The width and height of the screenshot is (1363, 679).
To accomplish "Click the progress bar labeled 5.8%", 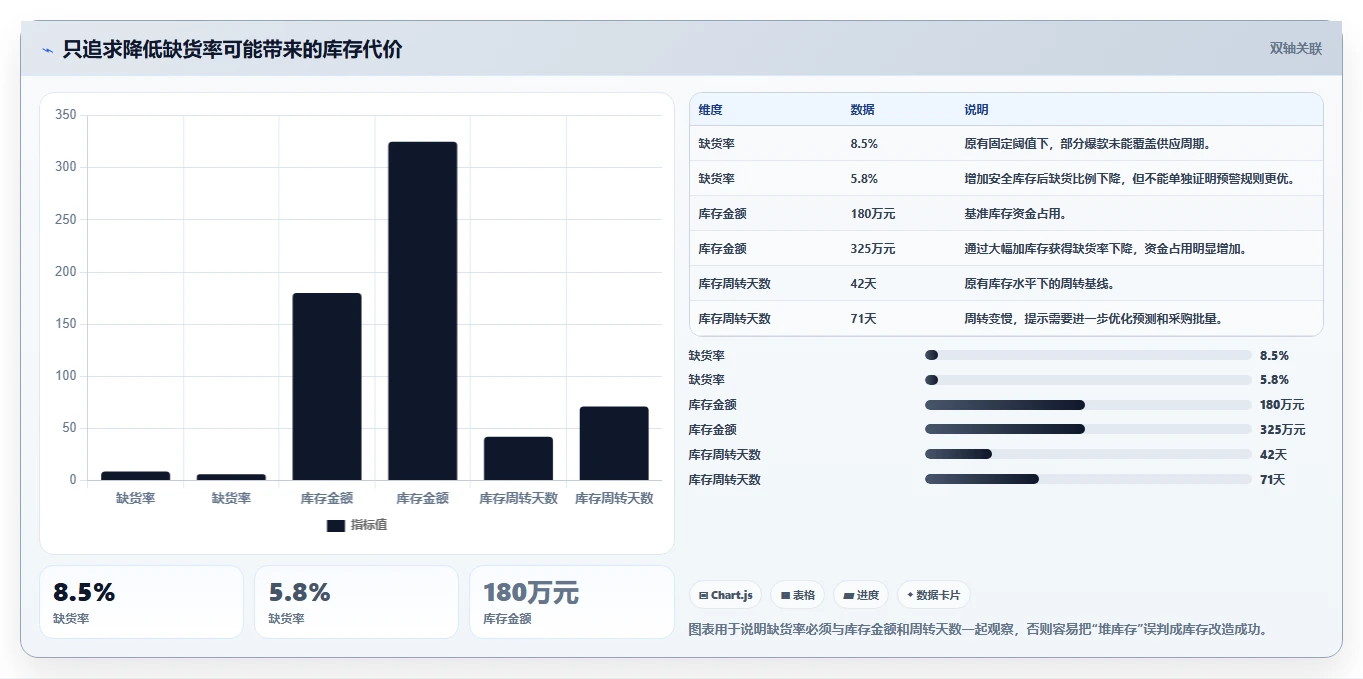I will point(1088,380).
